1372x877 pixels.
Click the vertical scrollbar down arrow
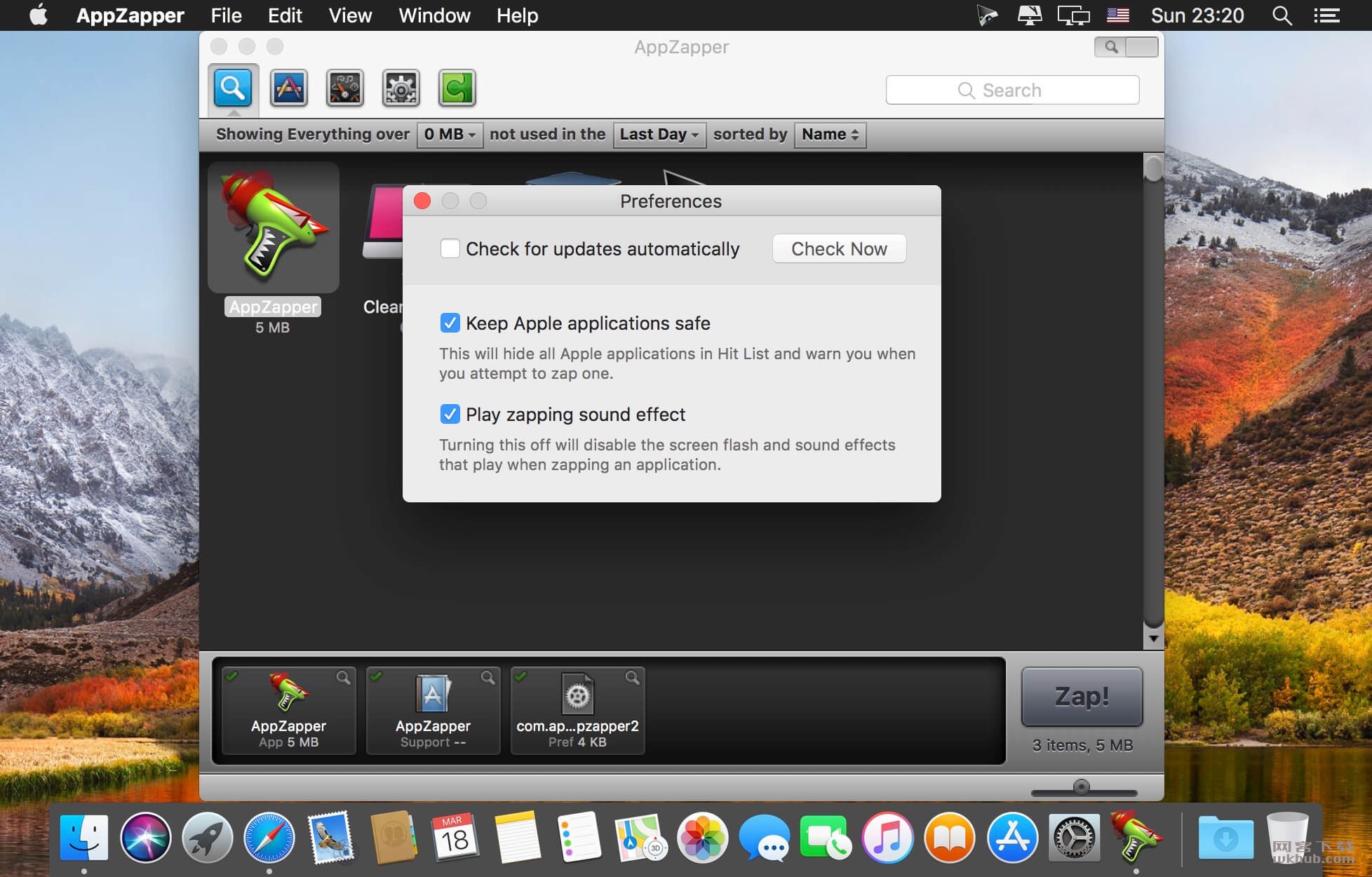[x=1153, y=639]
